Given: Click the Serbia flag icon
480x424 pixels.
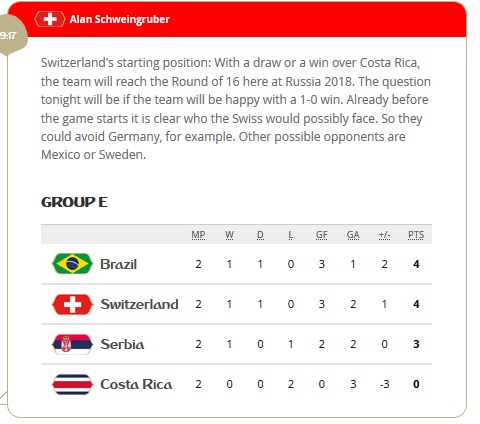Looking at the screenshot, I should [72, 344].
